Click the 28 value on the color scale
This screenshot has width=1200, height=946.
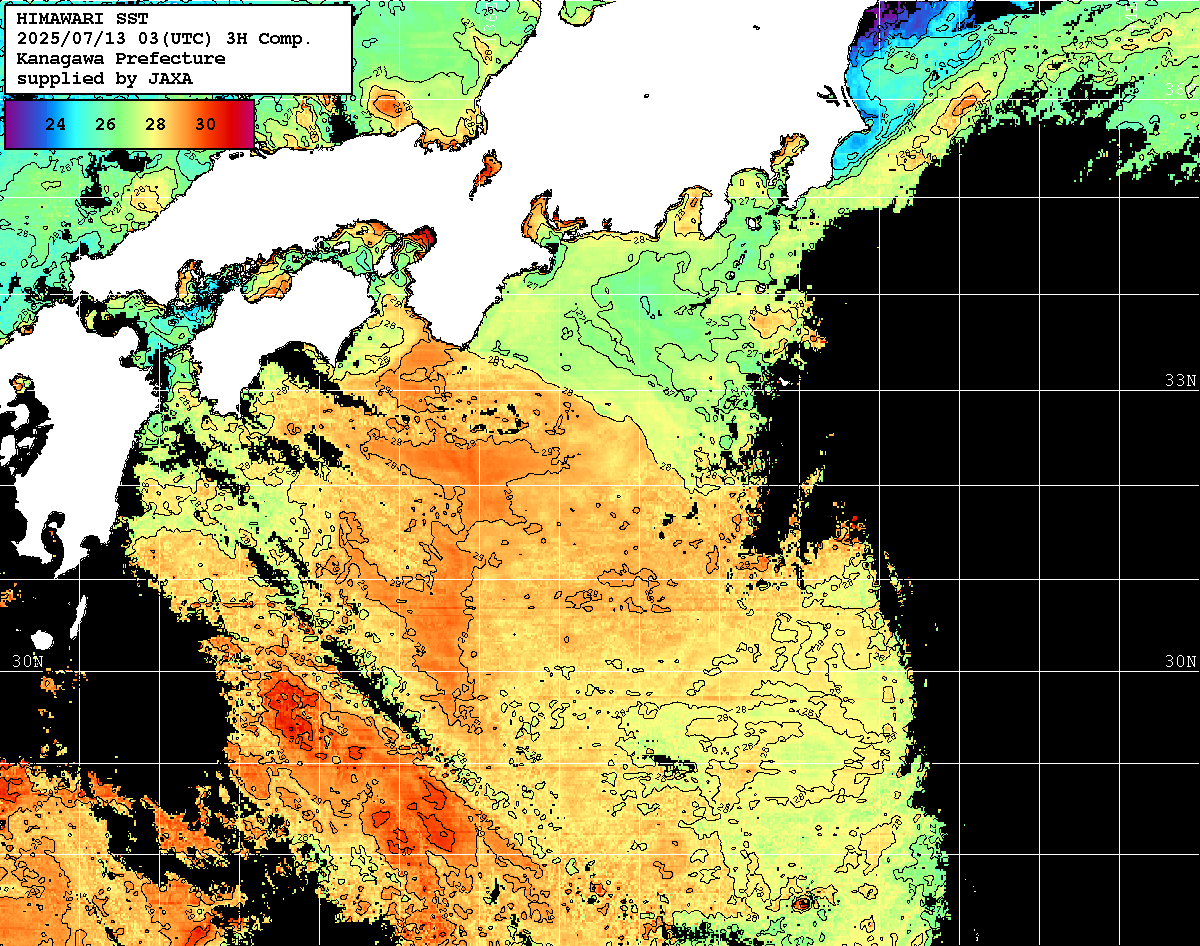pos(155,125)
